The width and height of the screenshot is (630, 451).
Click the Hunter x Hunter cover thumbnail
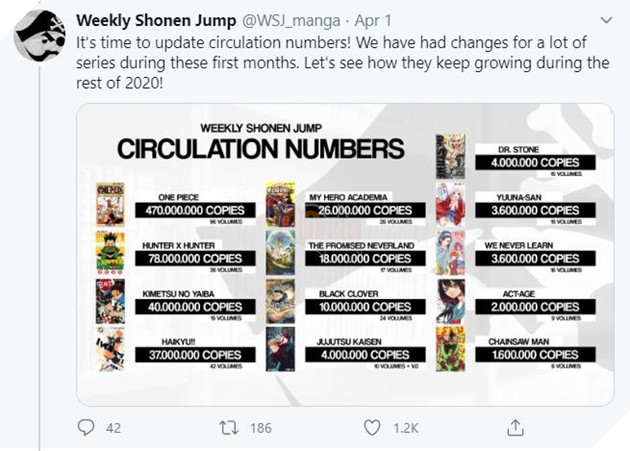tap(110, 253)
